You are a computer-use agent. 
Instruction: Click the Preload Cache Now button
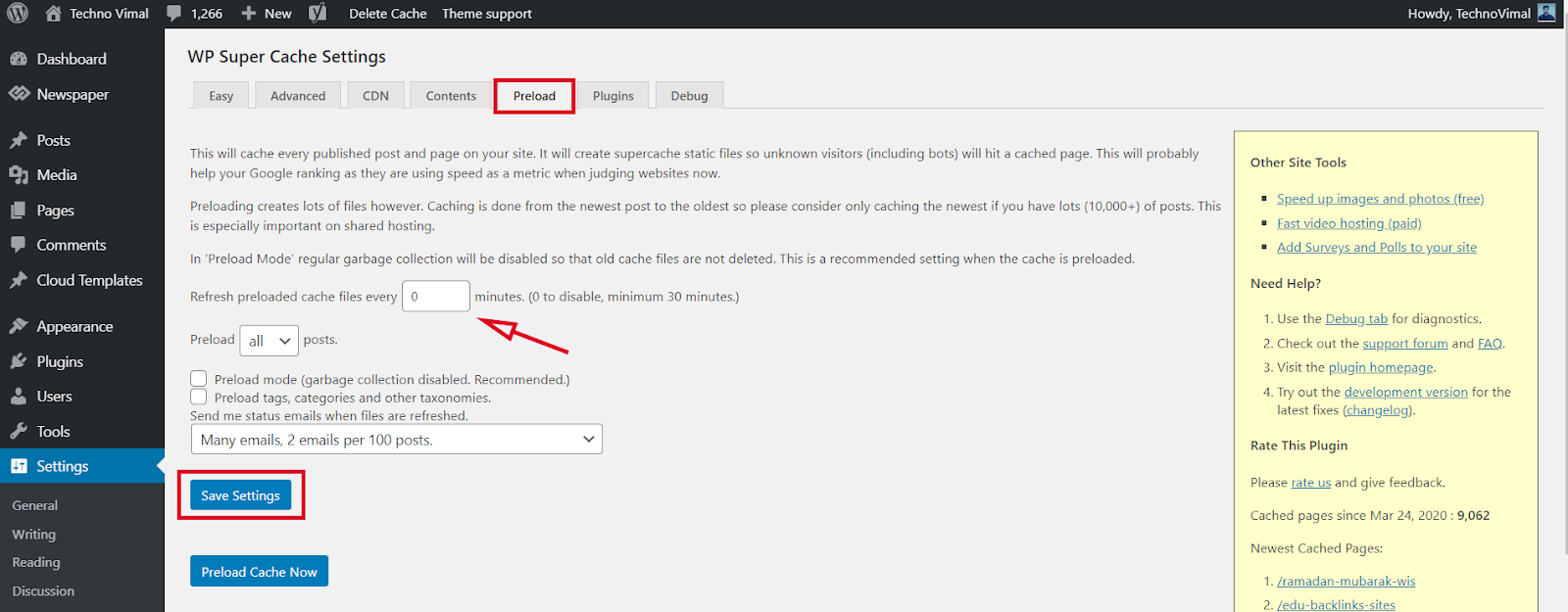(260, 572)
